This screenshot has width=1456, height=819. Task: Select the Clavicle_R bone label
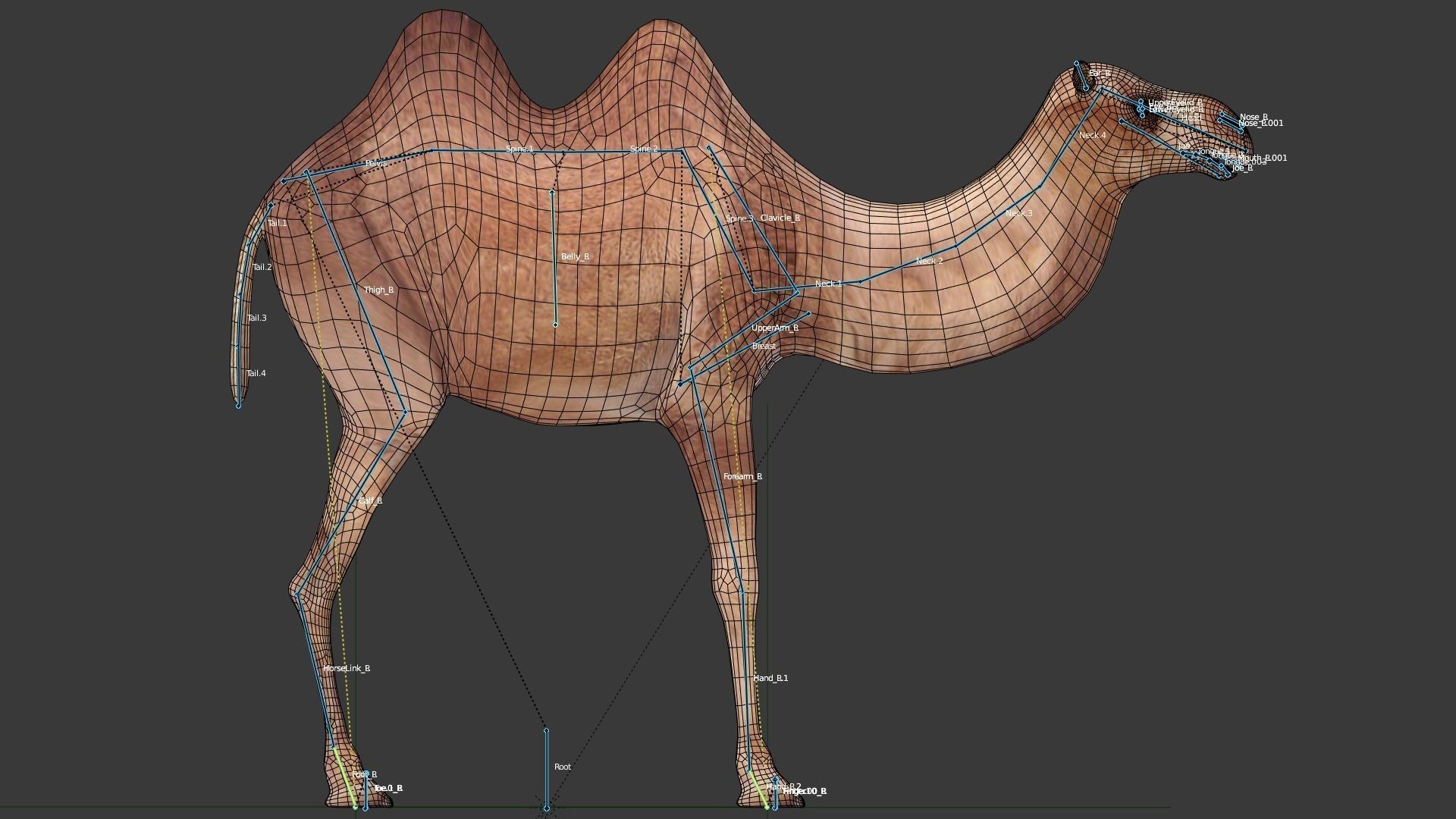780,218
